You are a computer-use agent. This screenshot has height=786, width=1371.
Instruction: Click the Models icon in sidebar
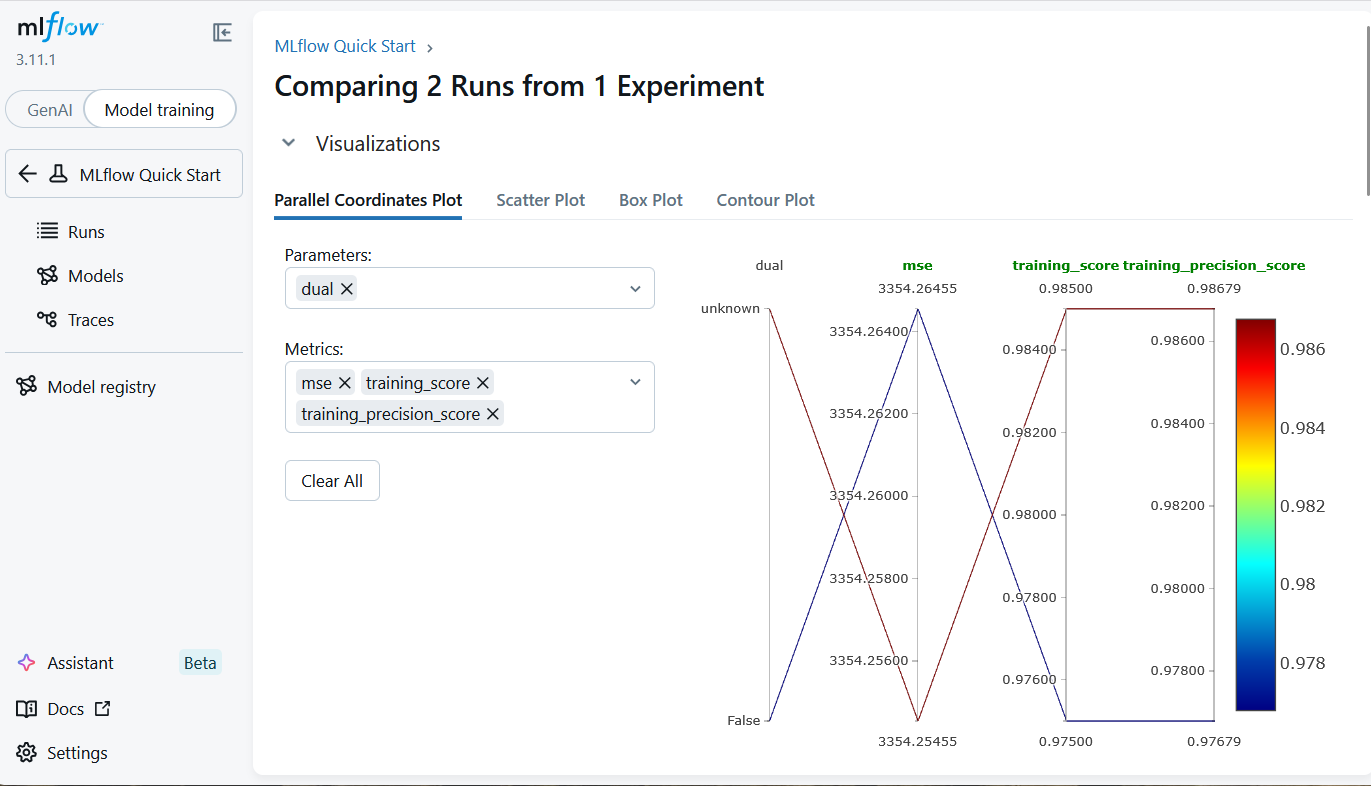click(x=47, y=275)
